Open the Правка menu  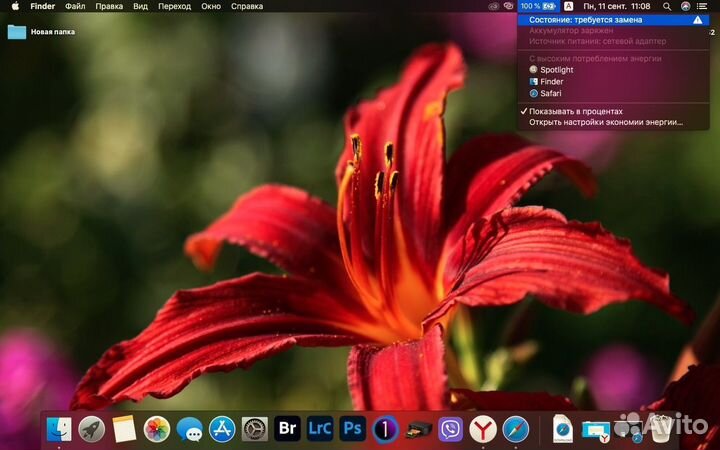tap(109, 6)
